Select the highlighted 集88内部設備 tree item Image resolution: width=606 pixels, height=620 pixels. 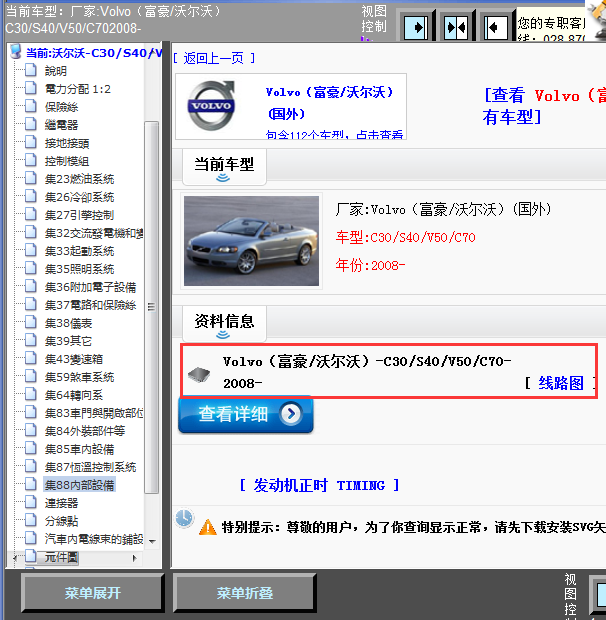click(79, 485)
